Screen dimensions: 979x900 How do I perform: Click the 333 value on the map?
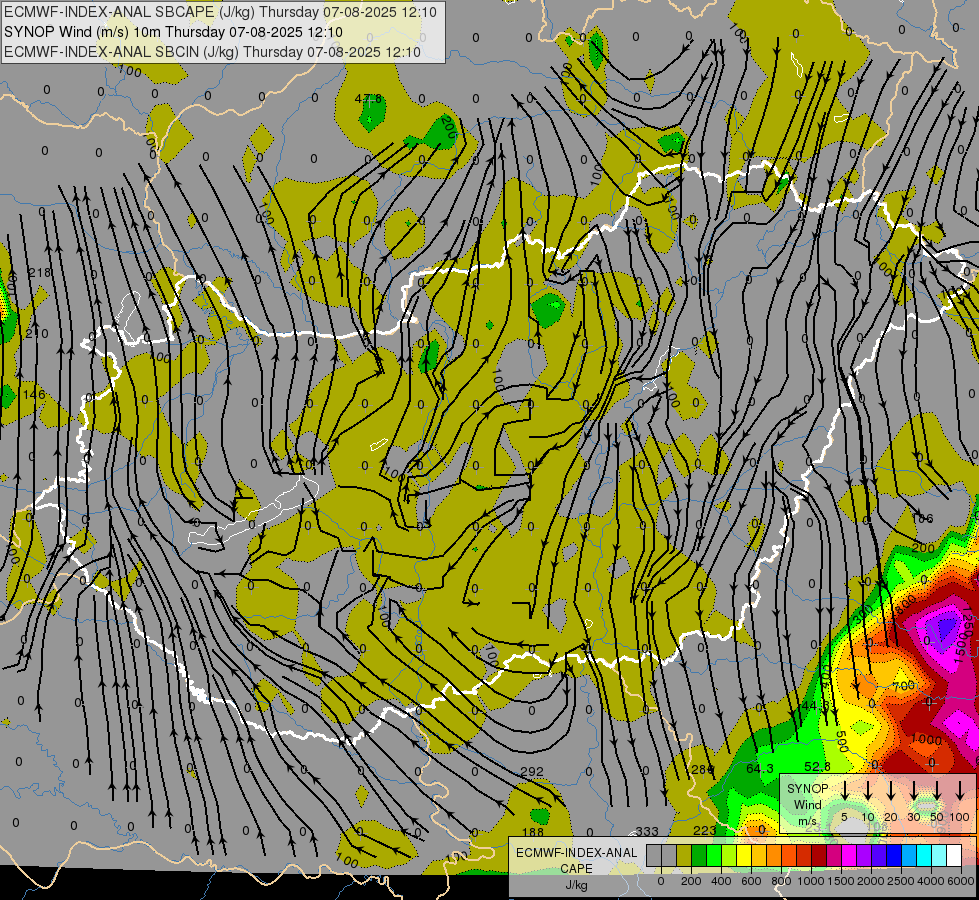pos(647,831)
